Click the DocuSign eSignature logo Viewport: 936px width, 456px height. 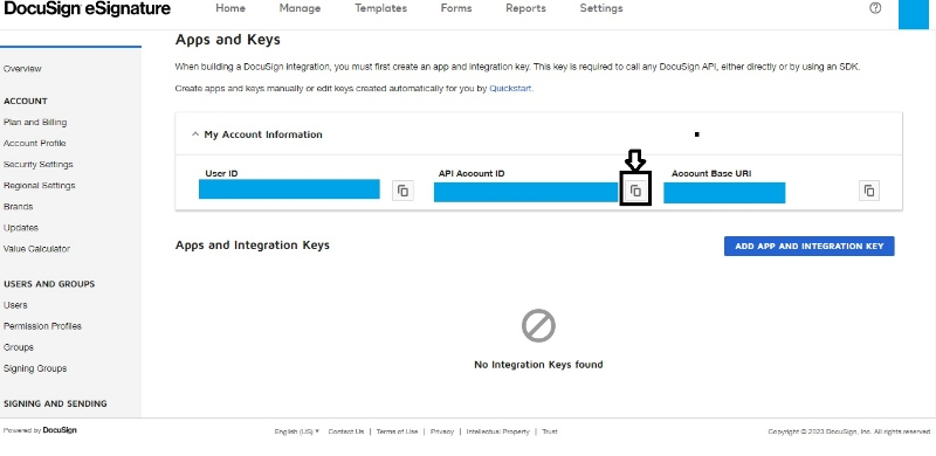[x=87, y=8]
